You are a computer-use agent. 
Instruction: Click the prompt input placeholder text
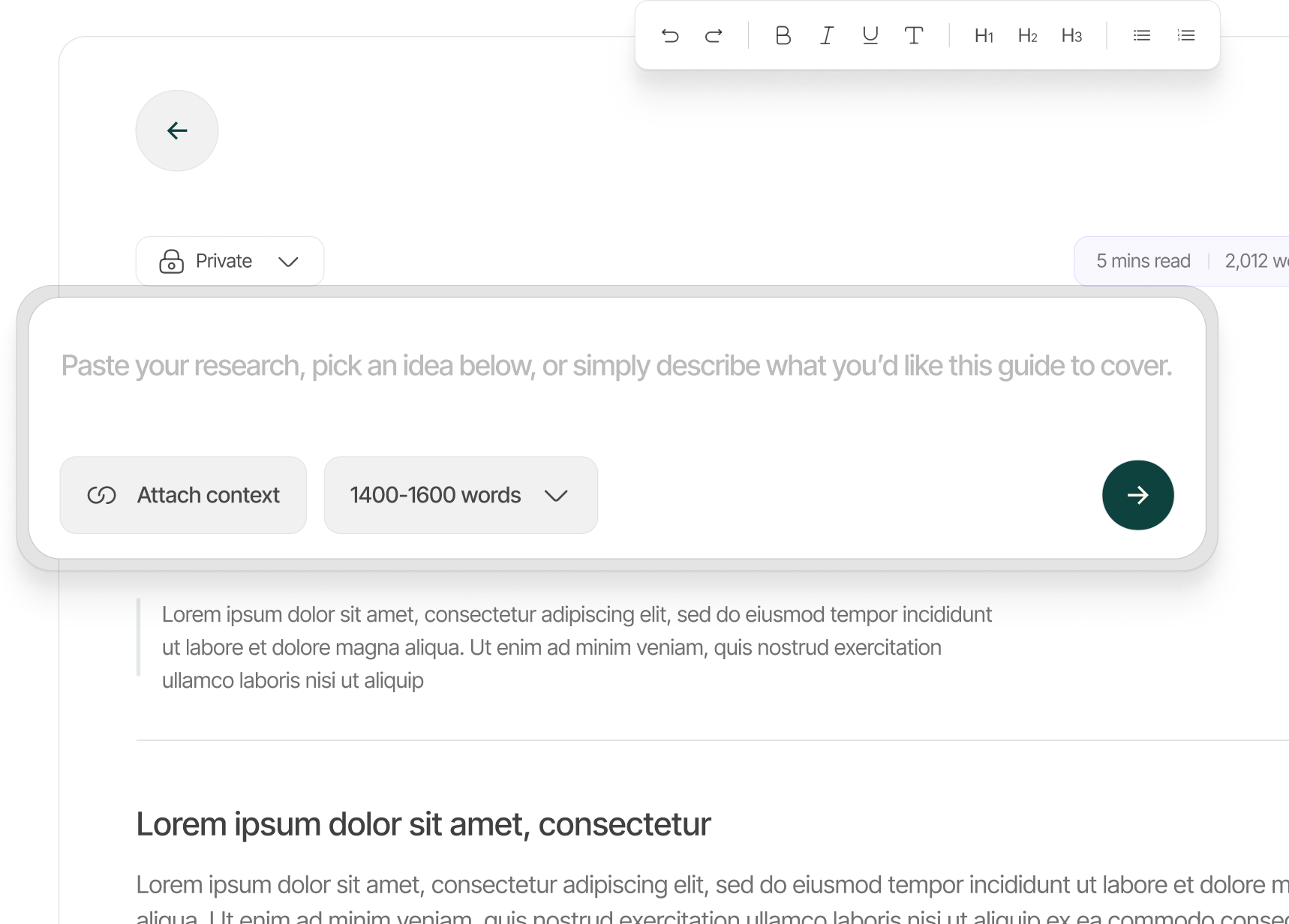click(x=616, y=365)
